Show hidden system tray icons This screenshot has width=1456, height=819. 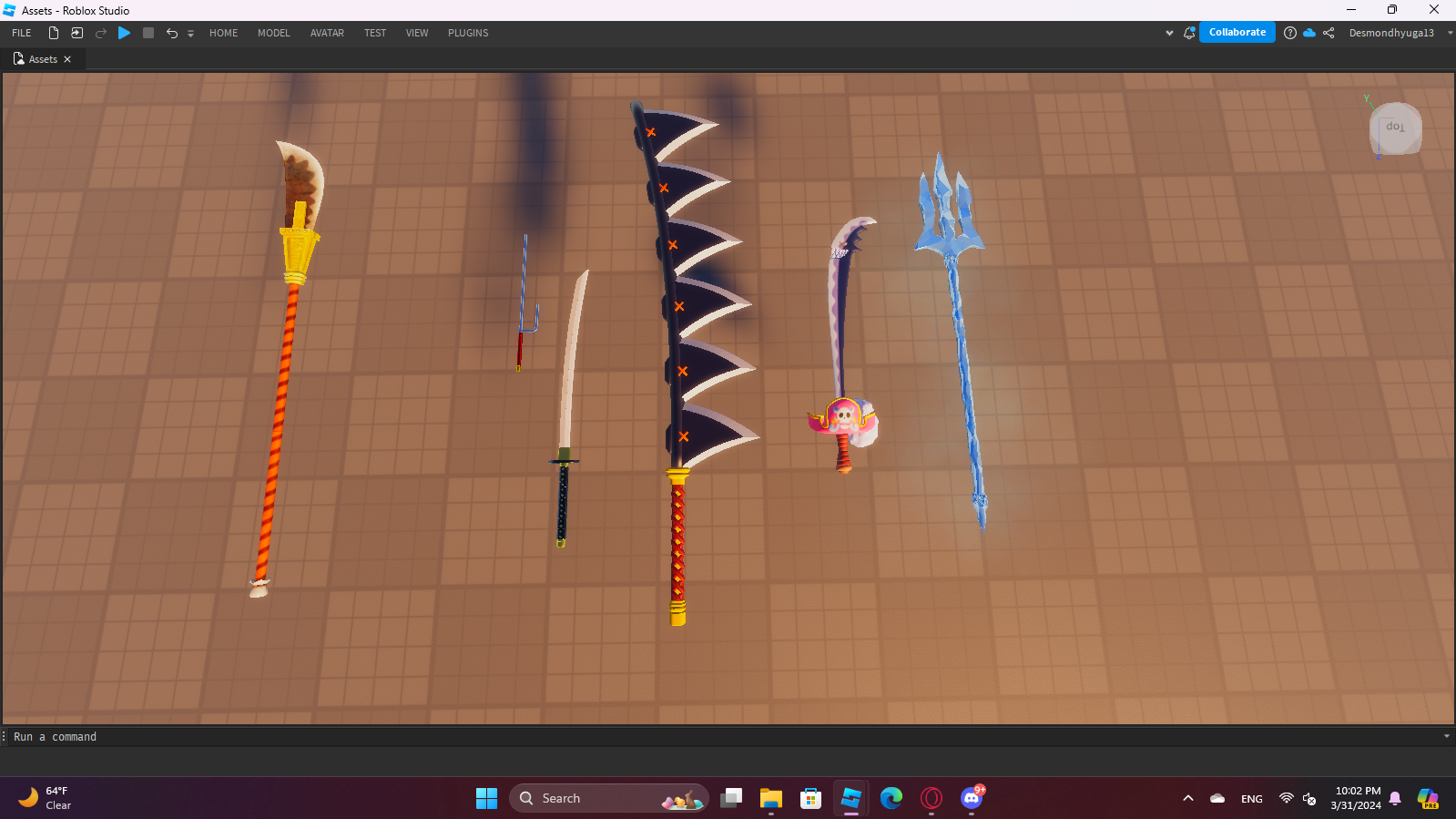(1188, 798)
